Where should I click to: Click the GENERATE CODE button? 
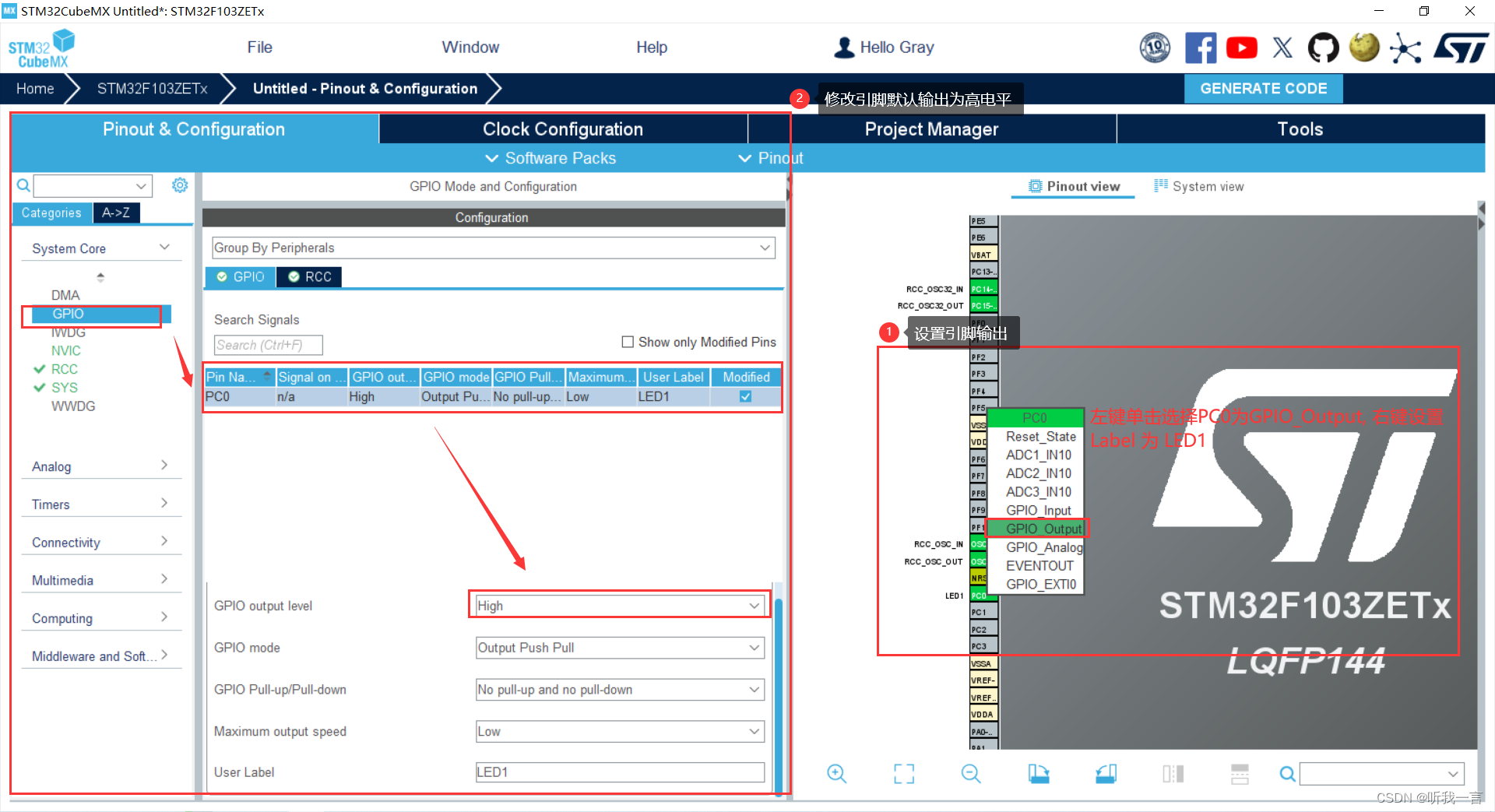point(1264,89)
